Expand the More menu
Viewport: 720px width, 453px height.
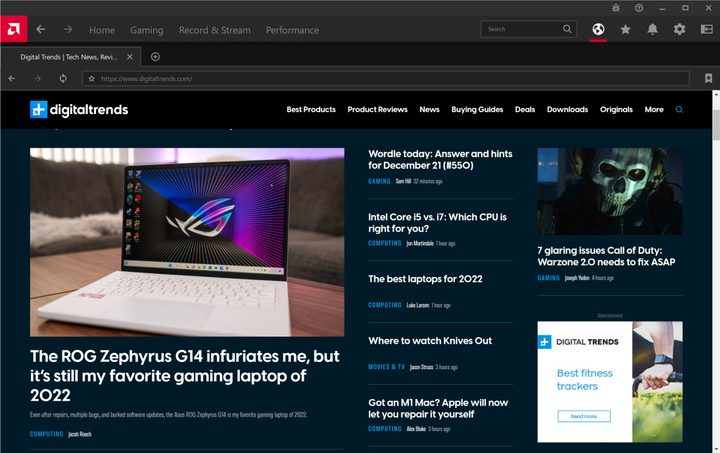(x=654, y=110)
